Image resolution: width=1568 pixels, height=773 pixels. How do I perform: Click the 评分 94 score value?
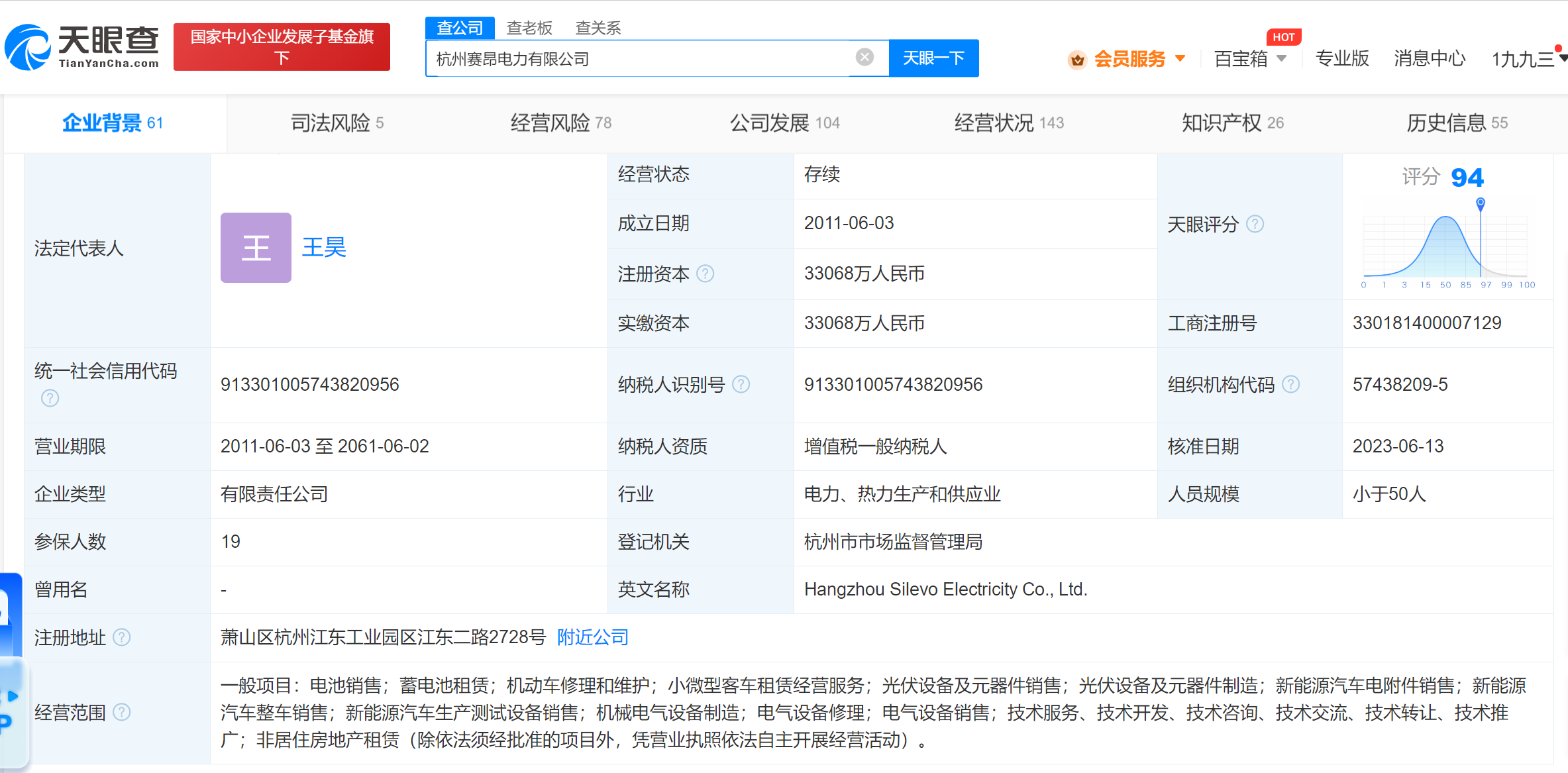point(1467,177)
